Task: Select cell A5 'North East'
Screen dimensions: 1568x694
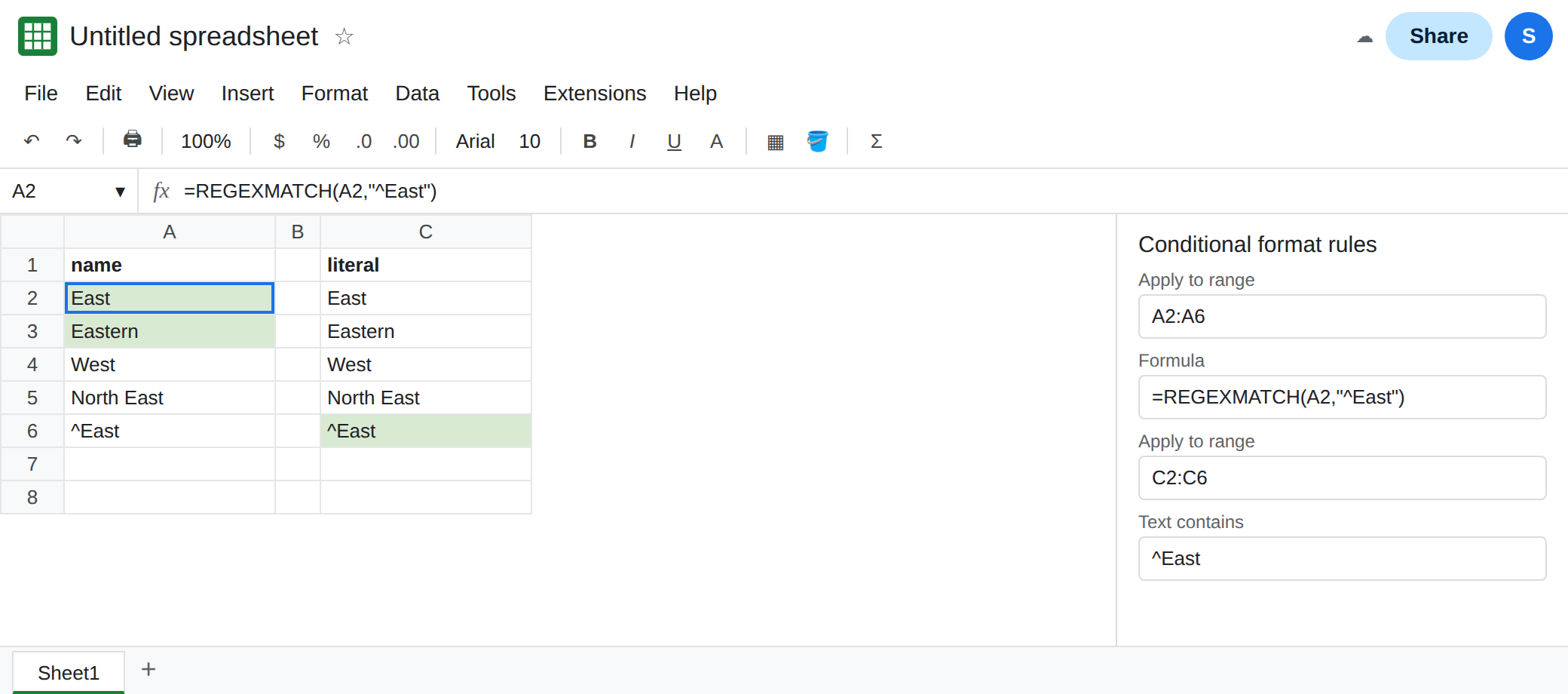Action: point(170,398)
